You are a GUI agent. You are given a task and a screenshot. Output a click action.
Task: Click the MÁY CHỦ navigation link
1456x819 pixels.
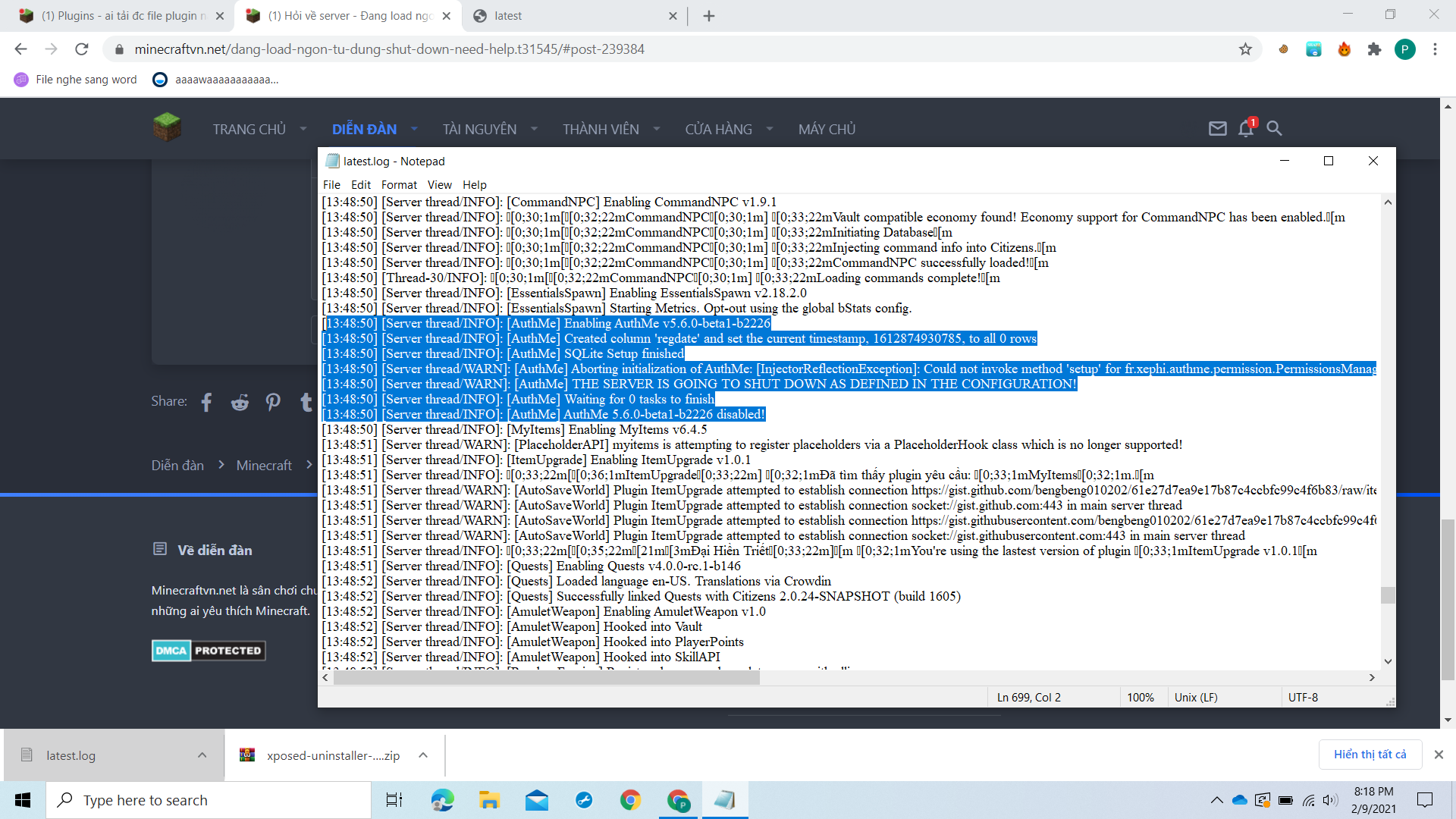point(827,130)
